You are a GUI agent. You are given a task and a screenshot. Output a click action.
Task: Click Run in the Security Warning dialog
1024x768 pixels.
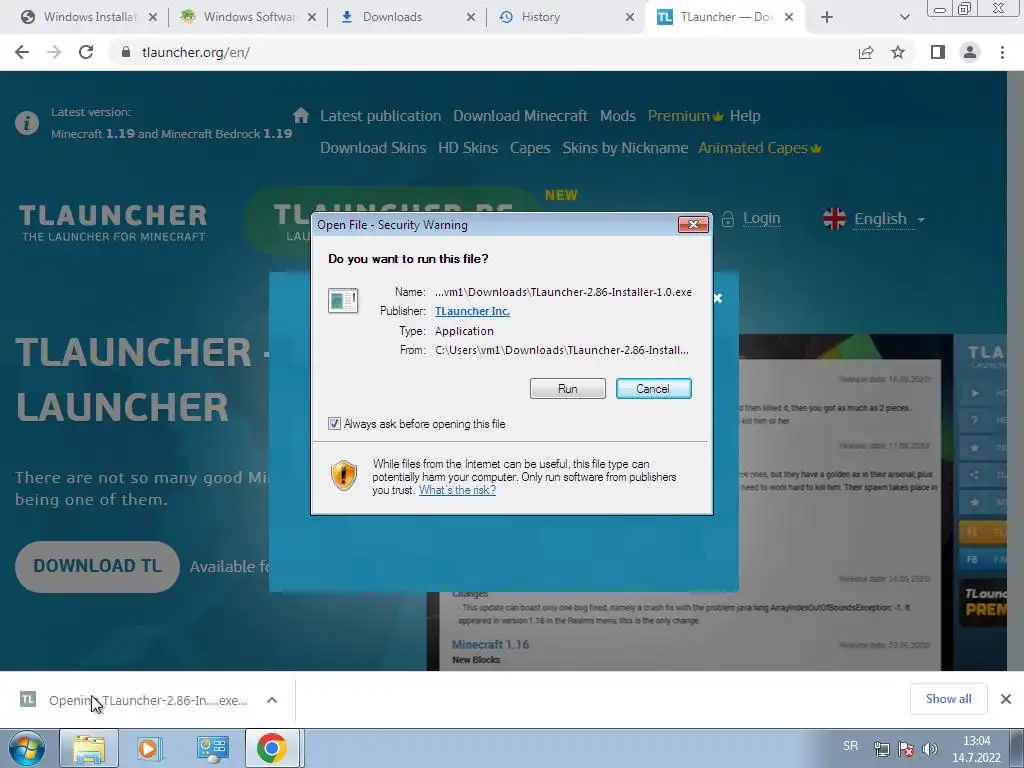tap(567, 389)
